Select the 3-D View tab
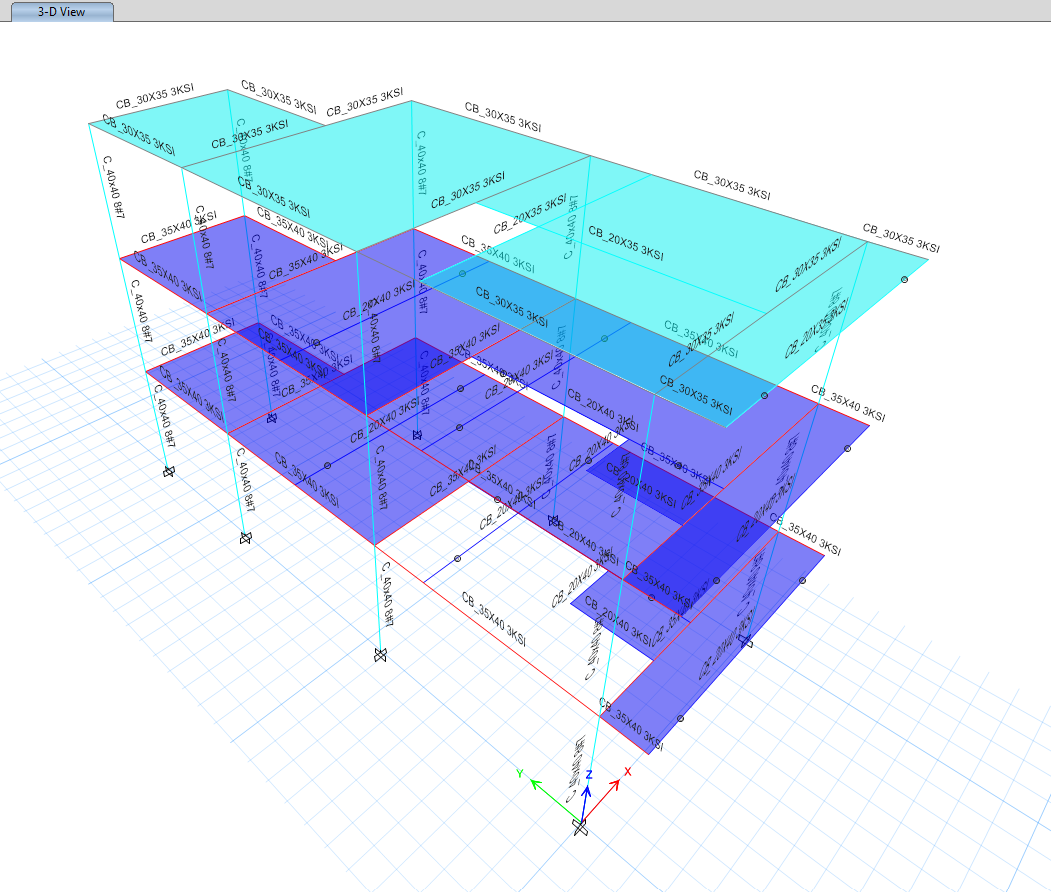Screen dimensions: 1051x892 62,11
